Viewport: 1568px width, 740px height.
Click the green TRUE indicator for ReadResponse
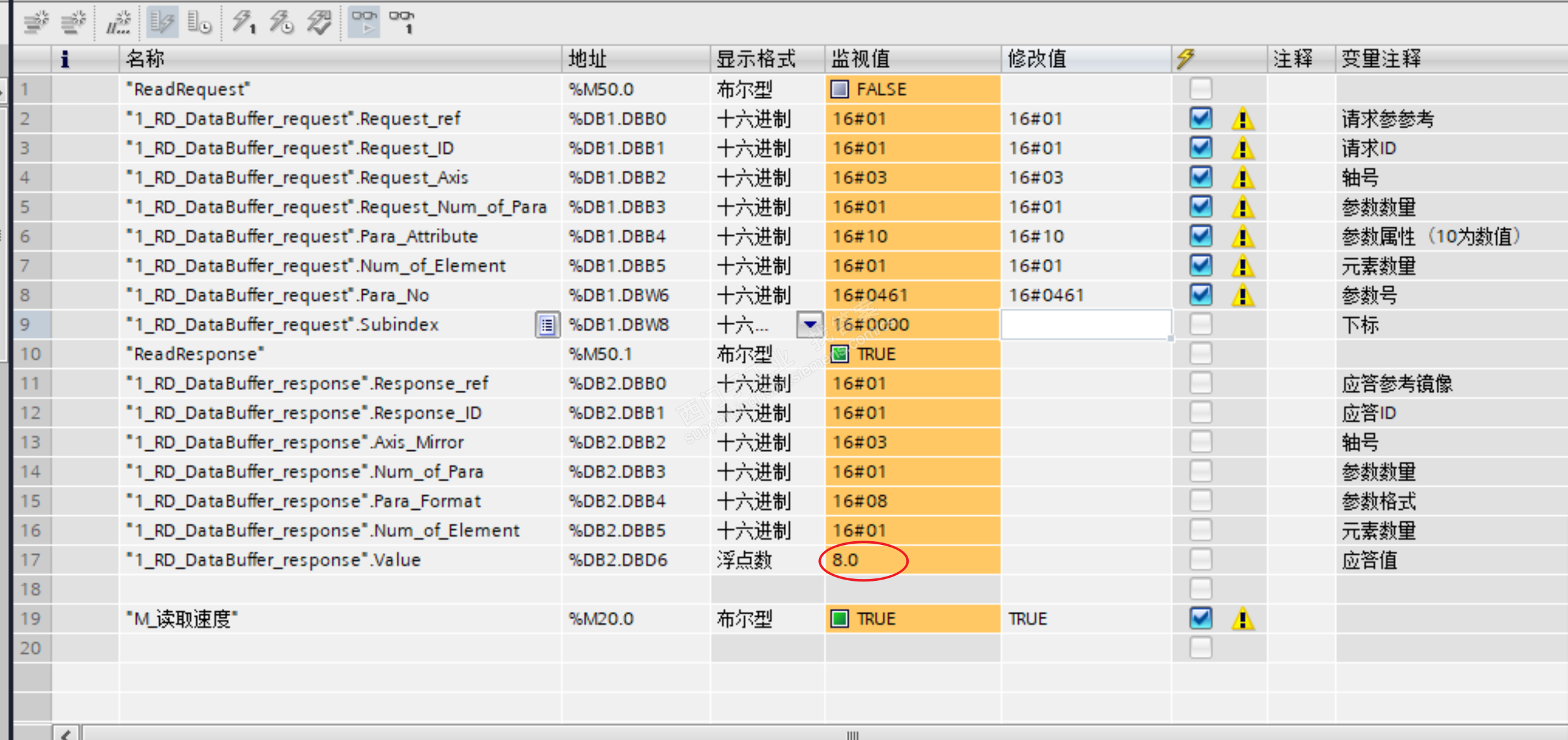[x=839, y=354]
